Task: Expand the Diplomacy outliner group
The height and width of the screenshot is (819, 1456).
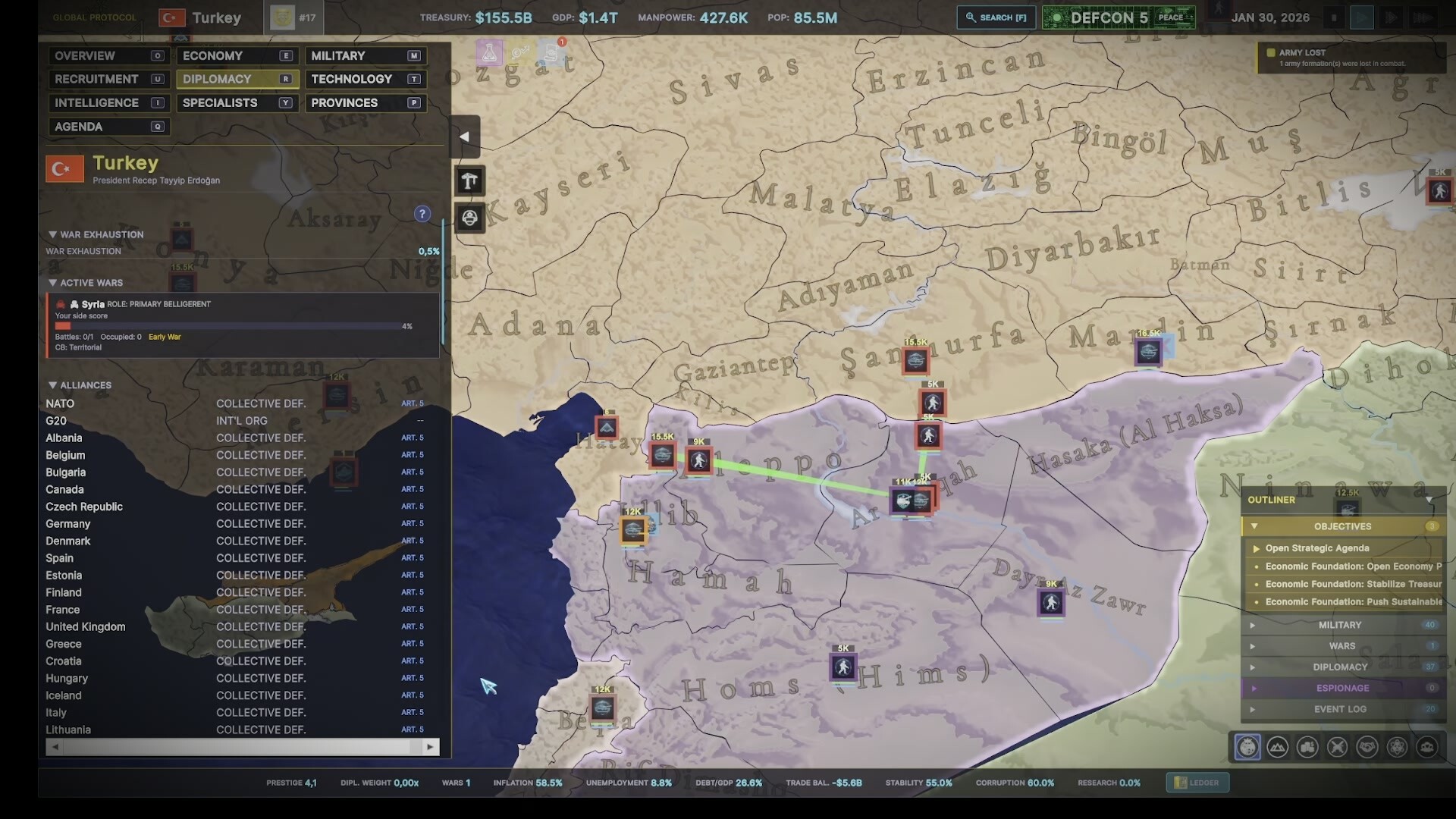Action: pos(1252,667)
